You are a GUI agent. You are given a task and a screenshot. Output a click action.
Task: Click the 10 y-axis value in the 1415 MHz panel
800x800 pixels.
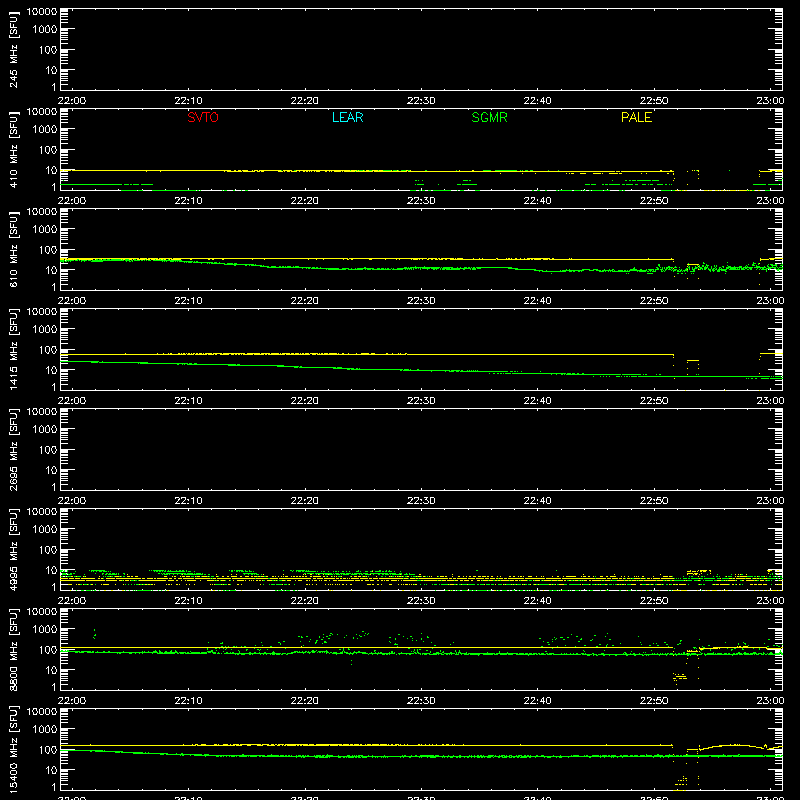click(51, 370)
